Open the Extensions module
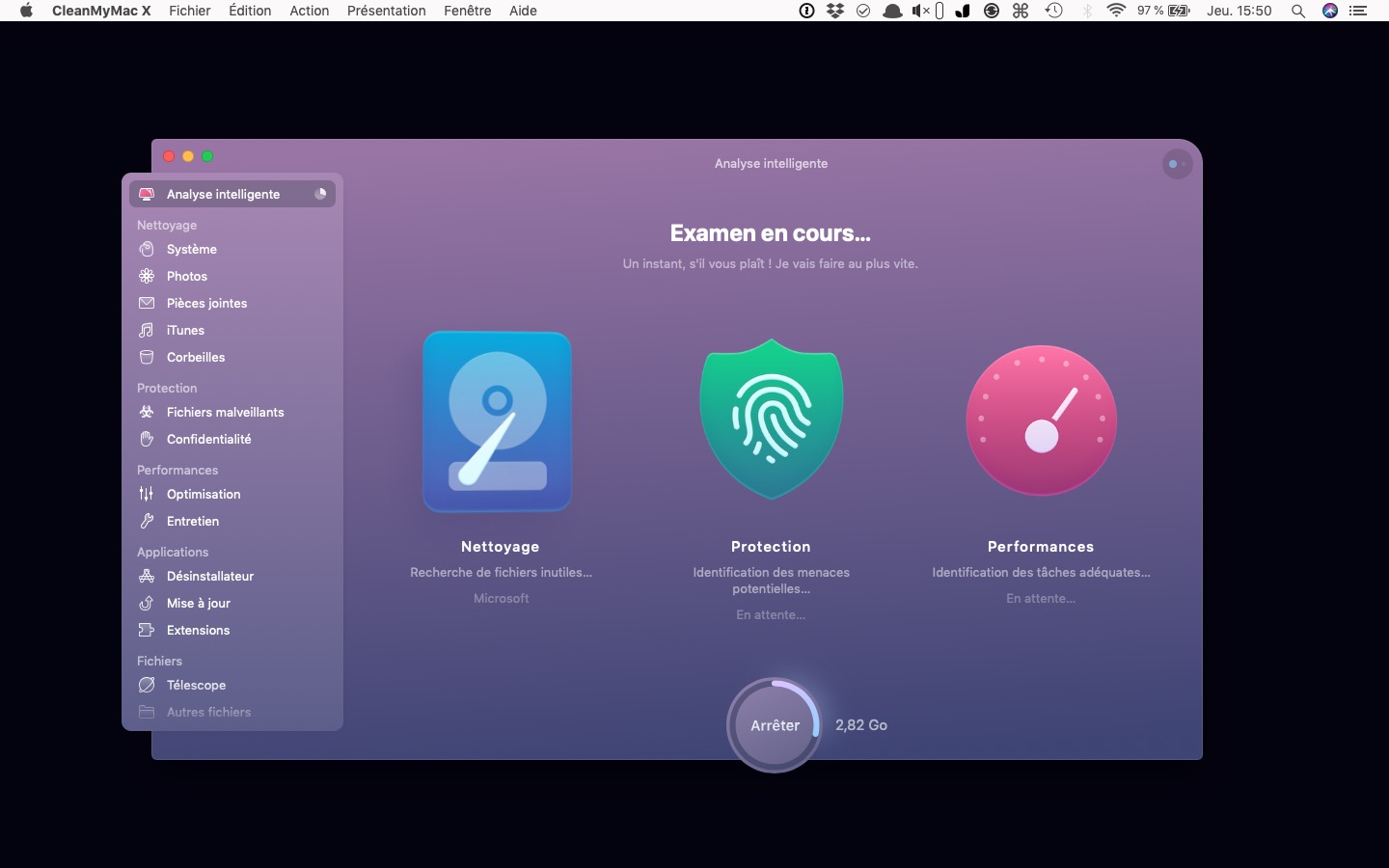1389x868 pixels. click(198, 631)
